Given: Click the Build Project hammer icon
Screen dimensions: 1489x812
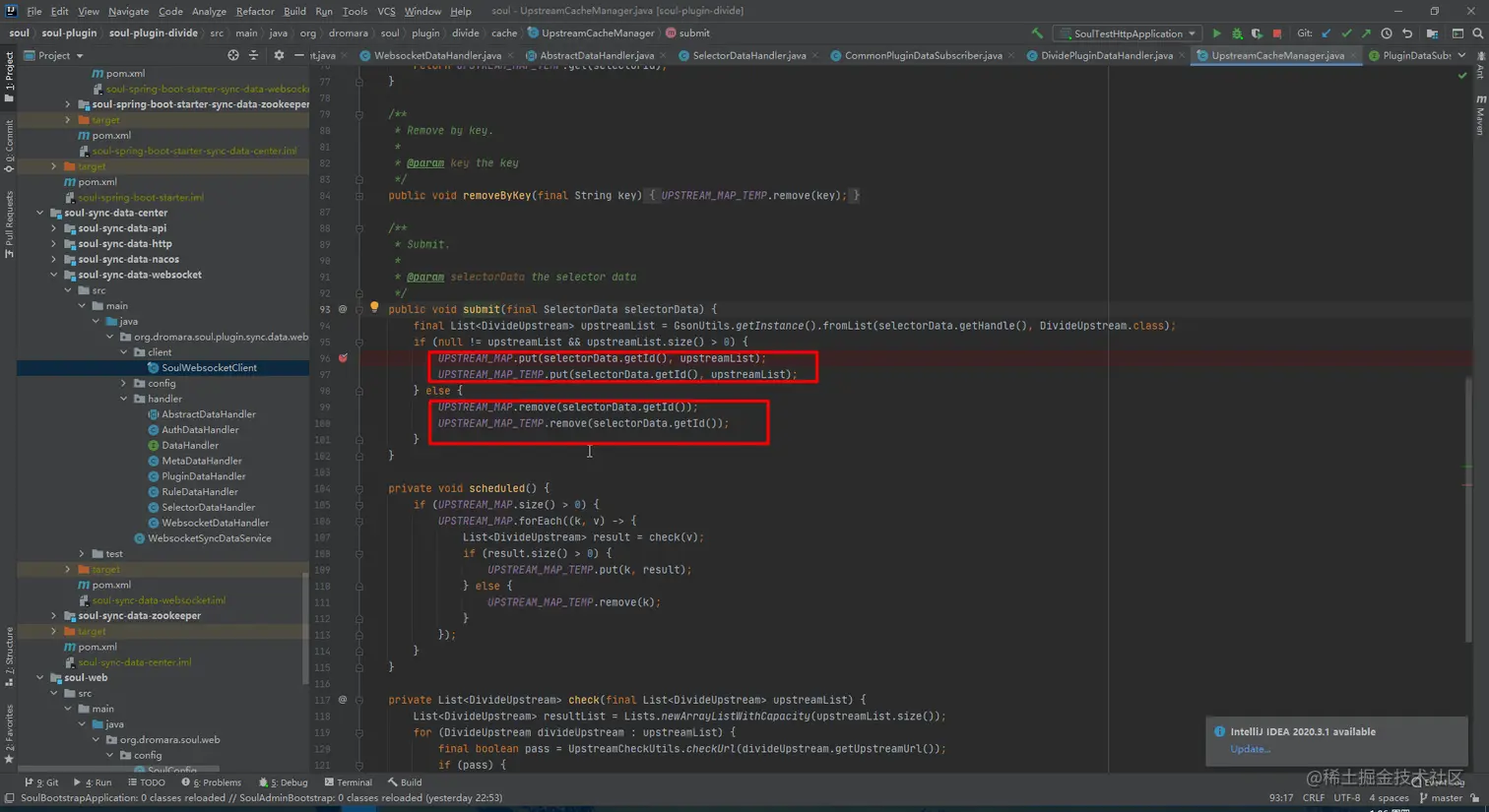Looking at the screenshot, I should 1036,33.
